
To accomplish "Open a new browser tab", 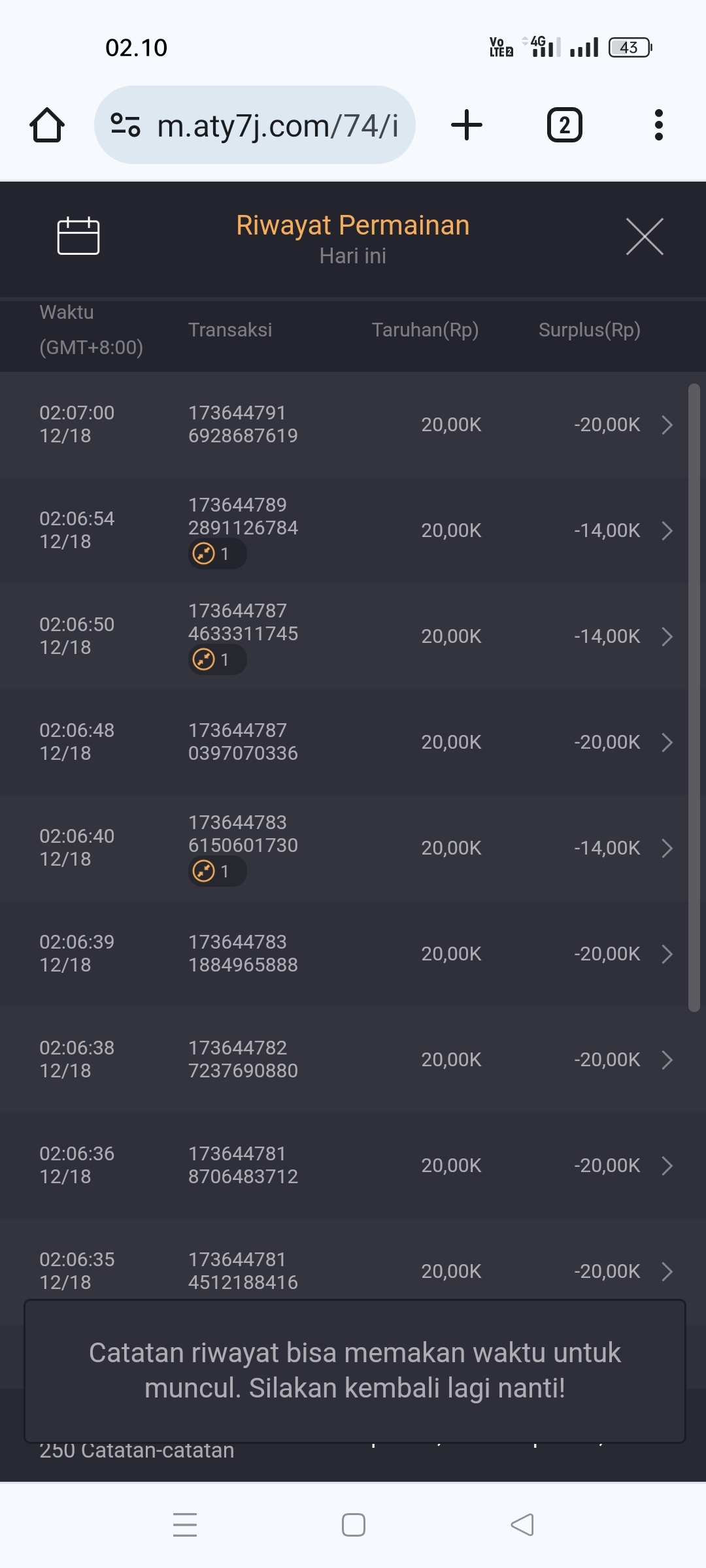I will pos(467,125).
